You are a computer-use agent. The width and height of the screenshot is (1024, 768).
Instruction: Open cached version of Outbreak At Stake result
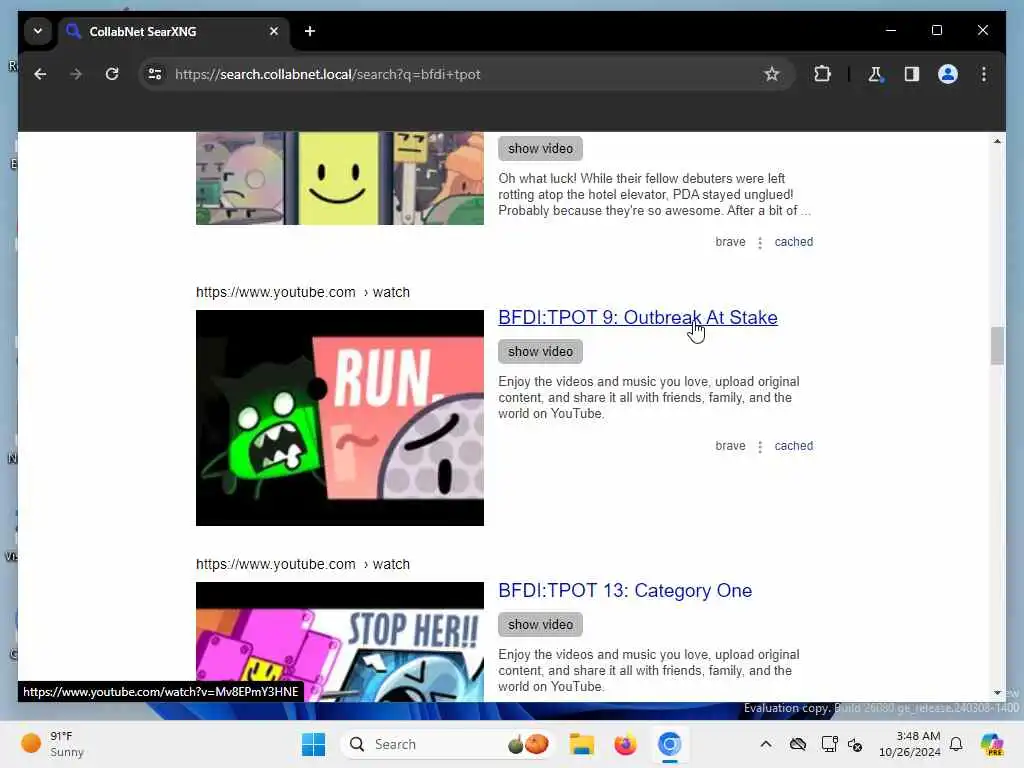click(x=793, y=446)
